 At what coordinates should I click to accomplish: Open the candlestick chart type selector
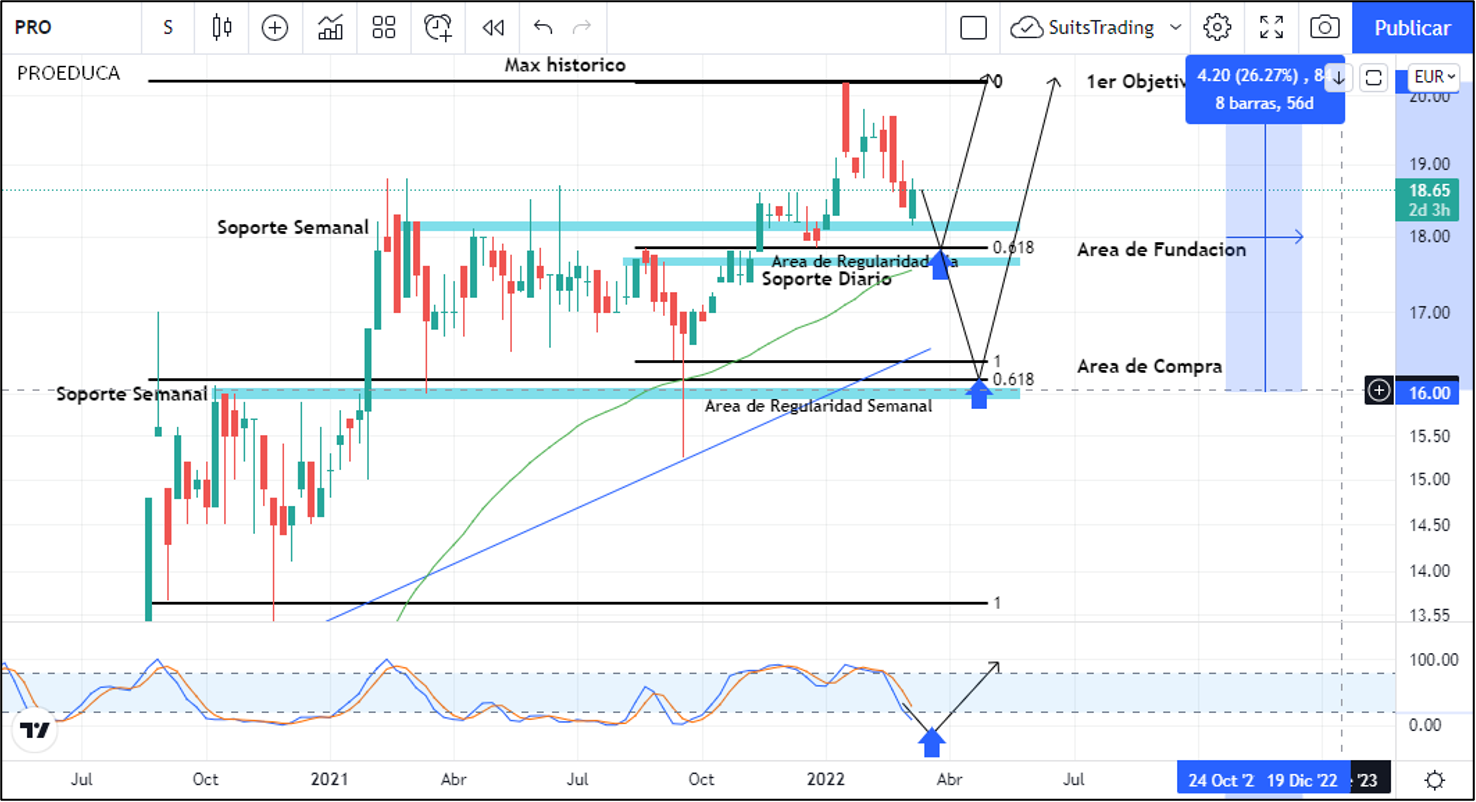pos(221,28)
